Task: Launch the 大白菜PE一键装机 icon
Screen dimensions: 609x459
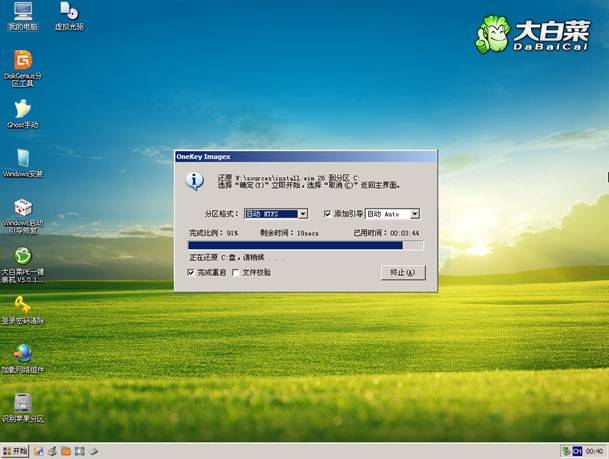Action: point(21,256)
